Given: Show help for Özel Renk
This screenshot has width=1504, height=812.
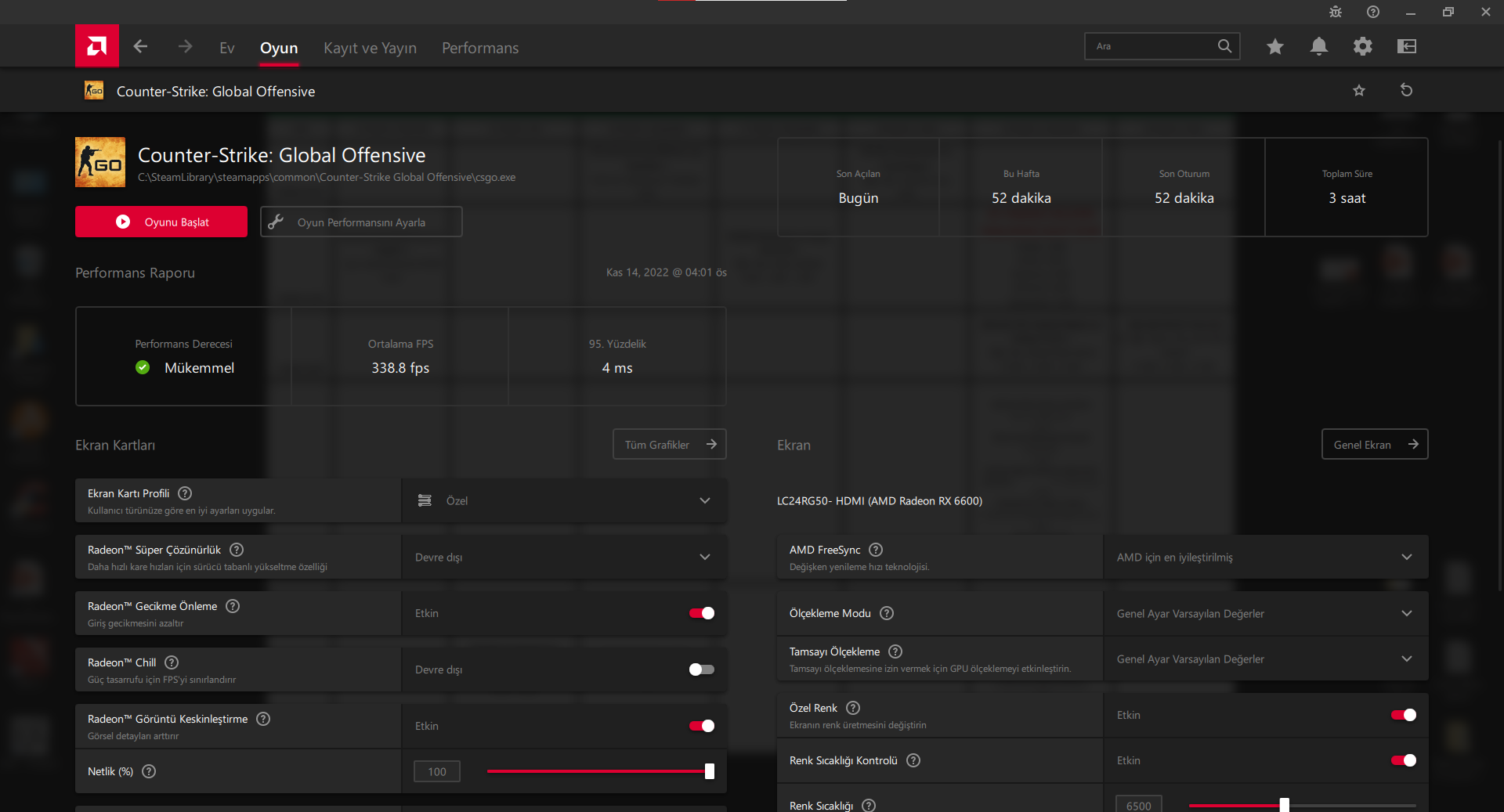Looking at the screenshot, I should [853, 708].
